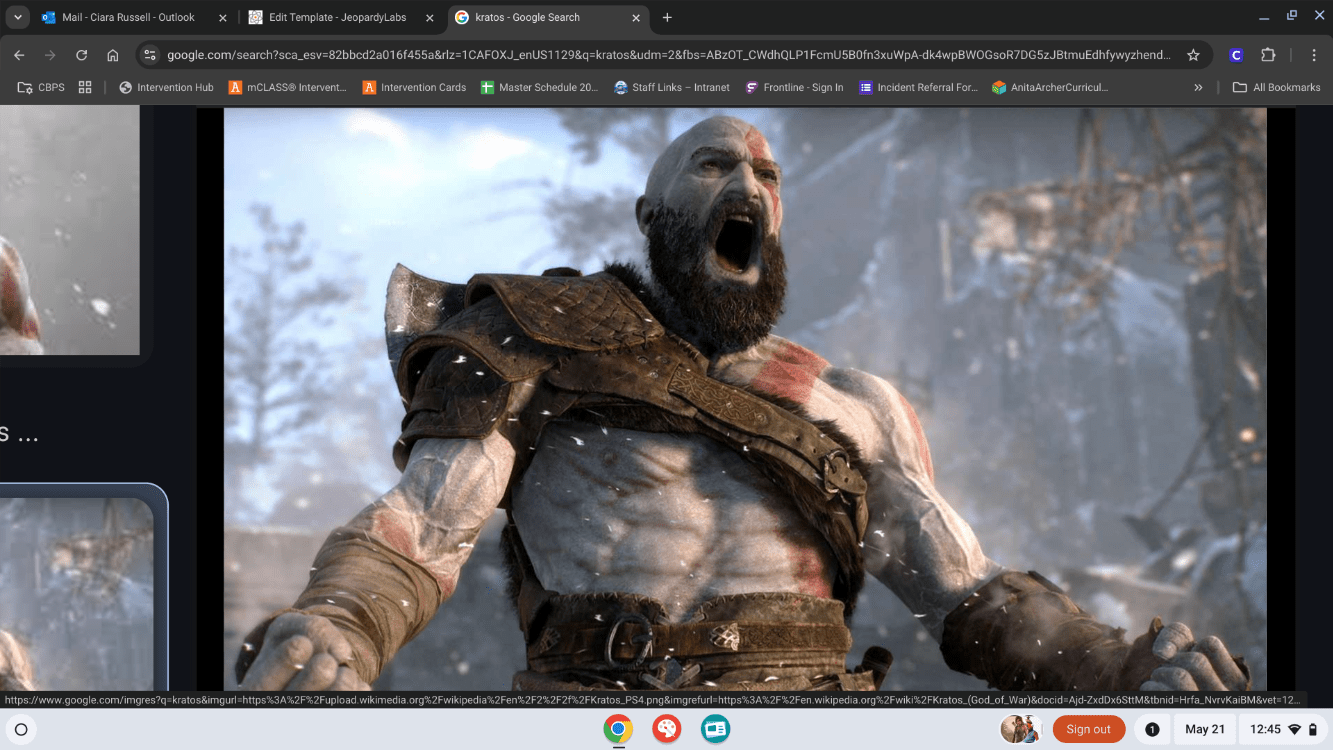
Task: Close the Outlook Mail tab
Action: [x=222, y=17]
